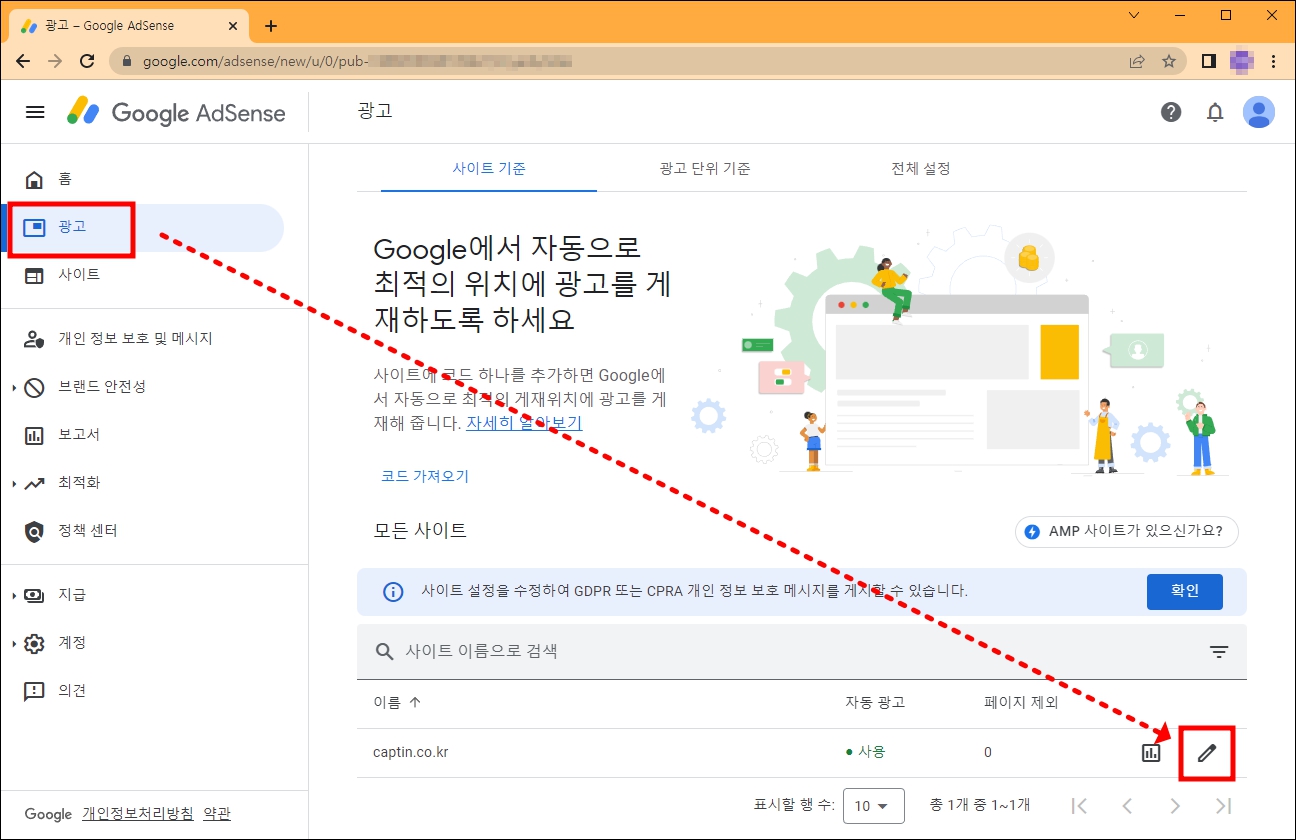Select the captin.co.kr site row
Viewport: 1296px width, 840px height.
[x=802, y=753]
